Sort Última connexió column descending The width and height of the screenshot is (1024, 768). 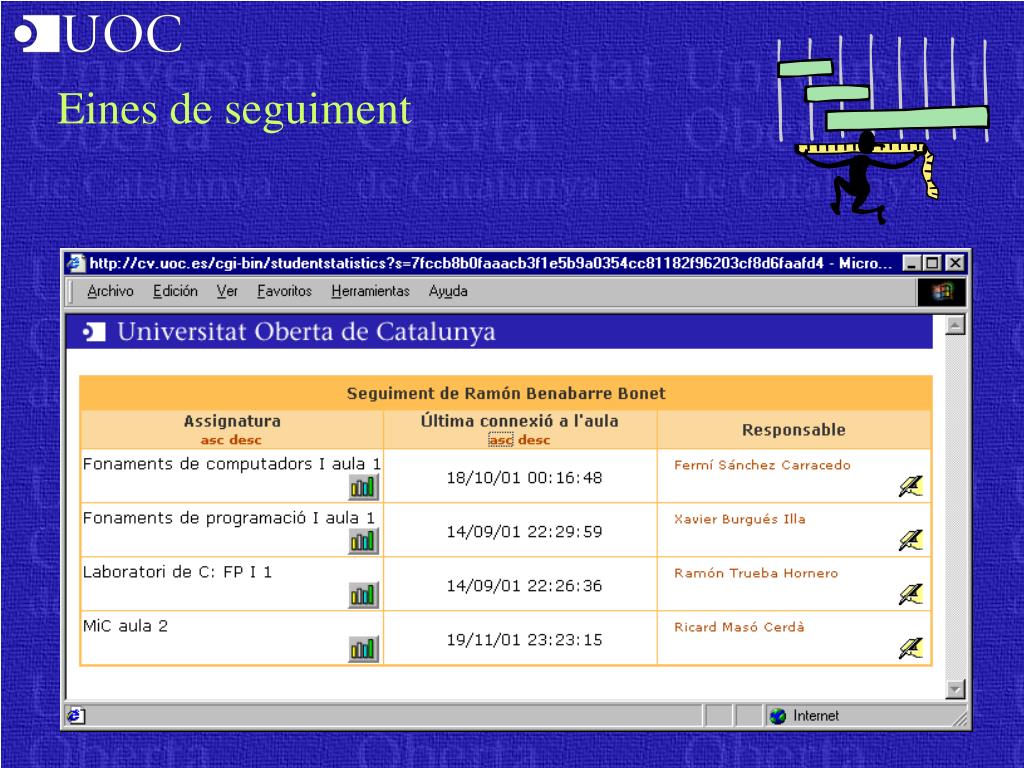(x=534, y=440)
